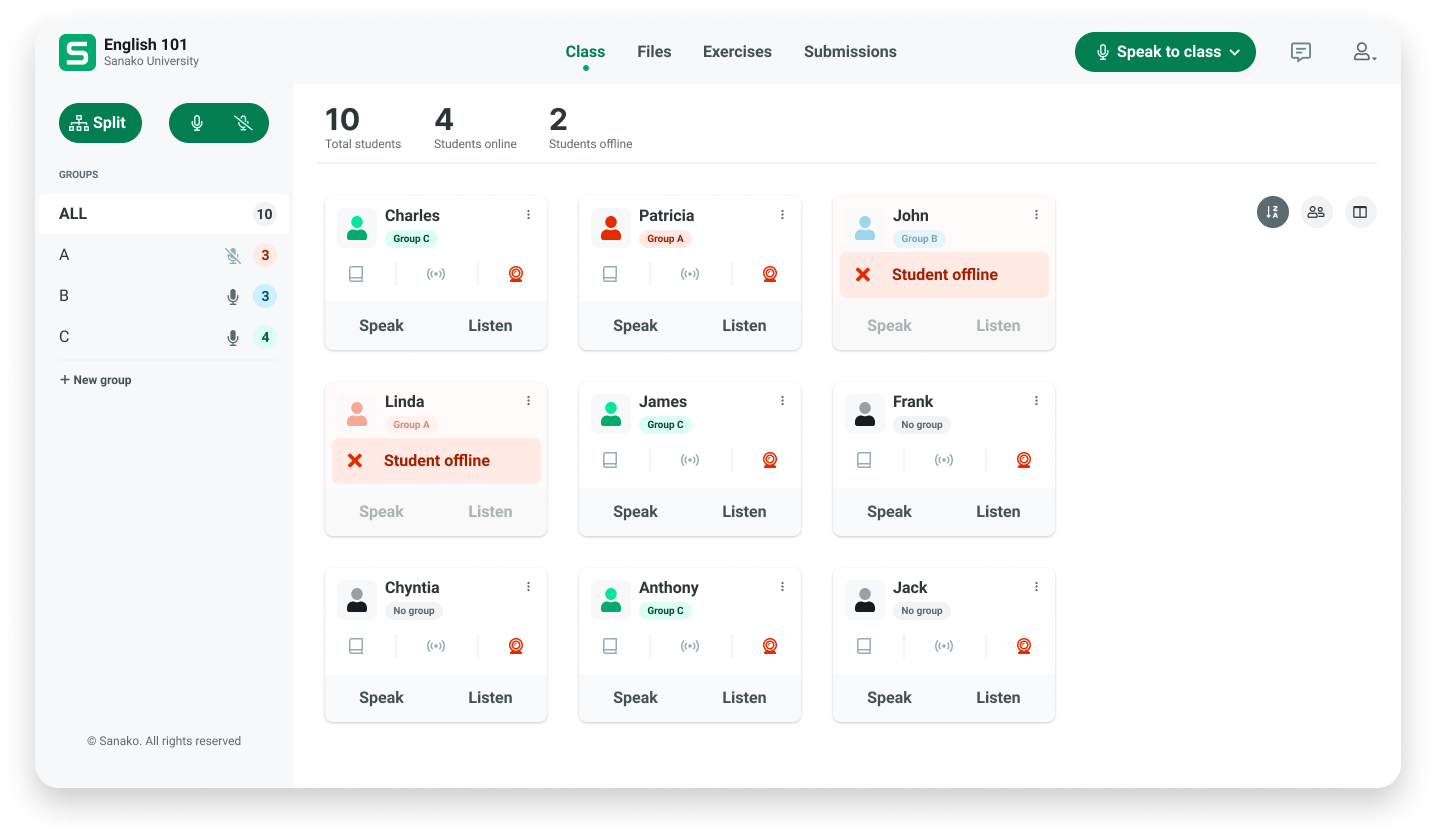Open Linda card options menu
The image size is (1436, 838).
pyautogui.click(x=528, y=401)
